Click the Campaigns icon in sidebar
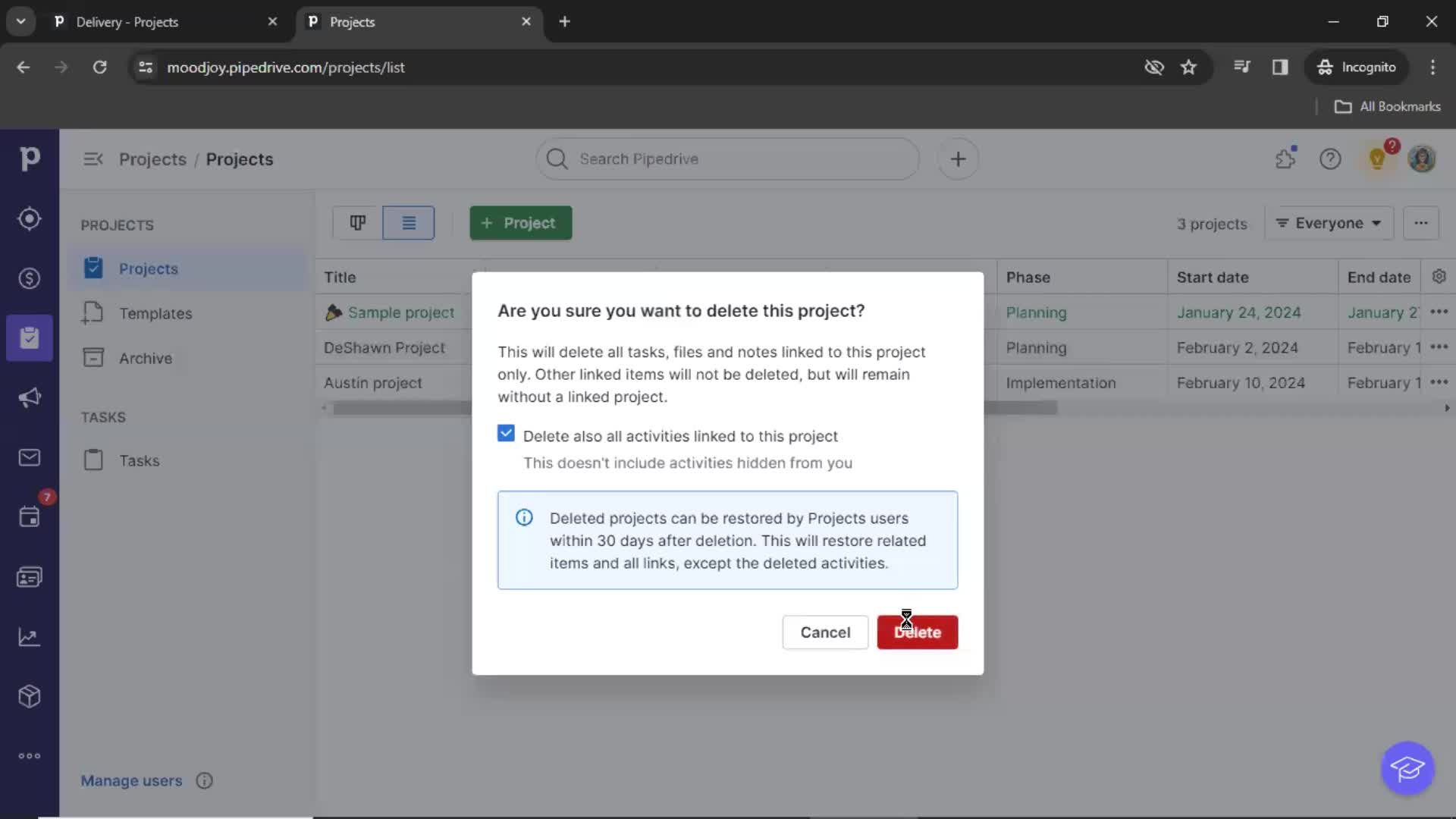 click(29, 398)
